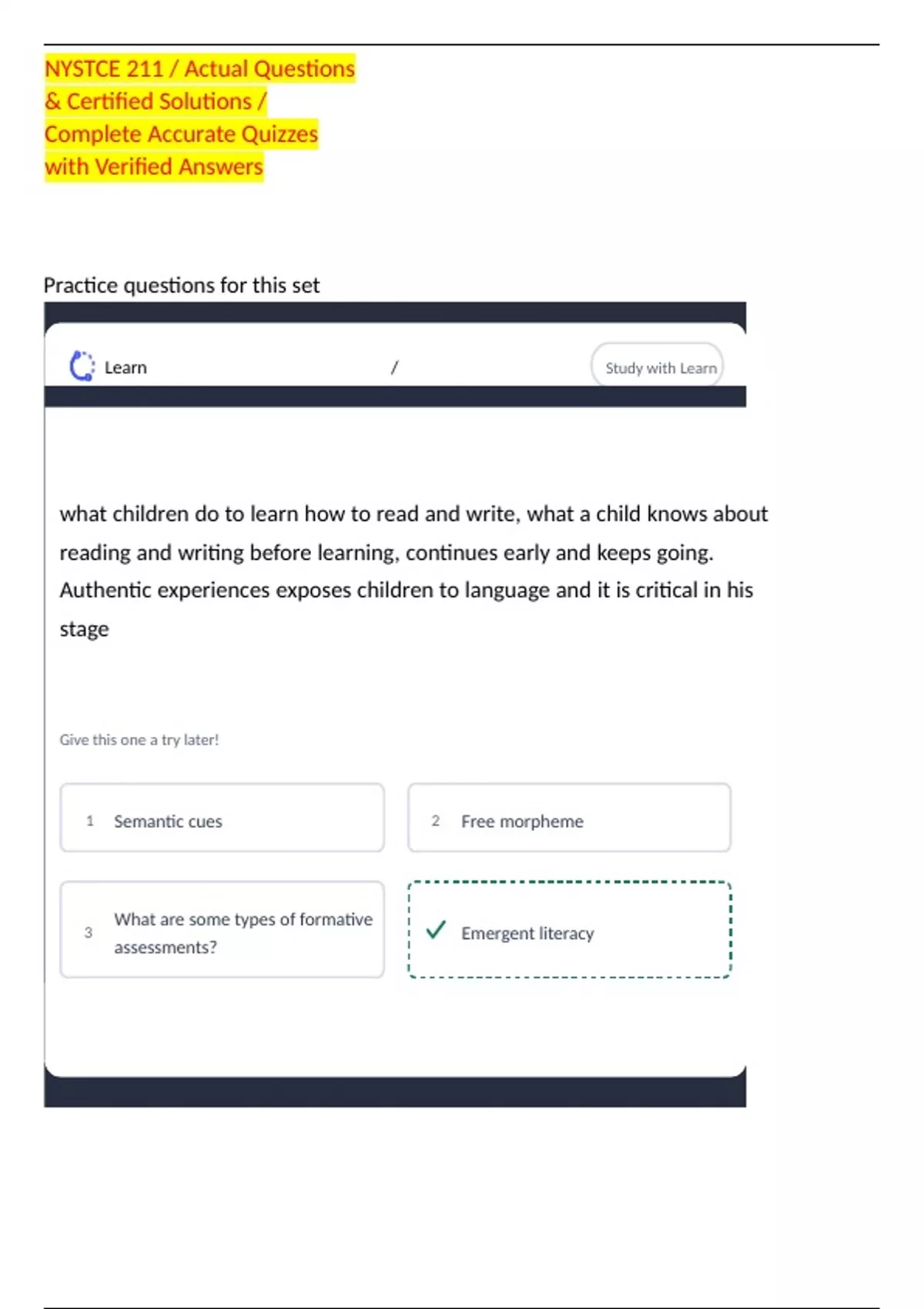Click the 'Practice questions for this set' heading
The height and width of the screenshot is (1309, 924).
pyautogui.click(x=182, y=286)
